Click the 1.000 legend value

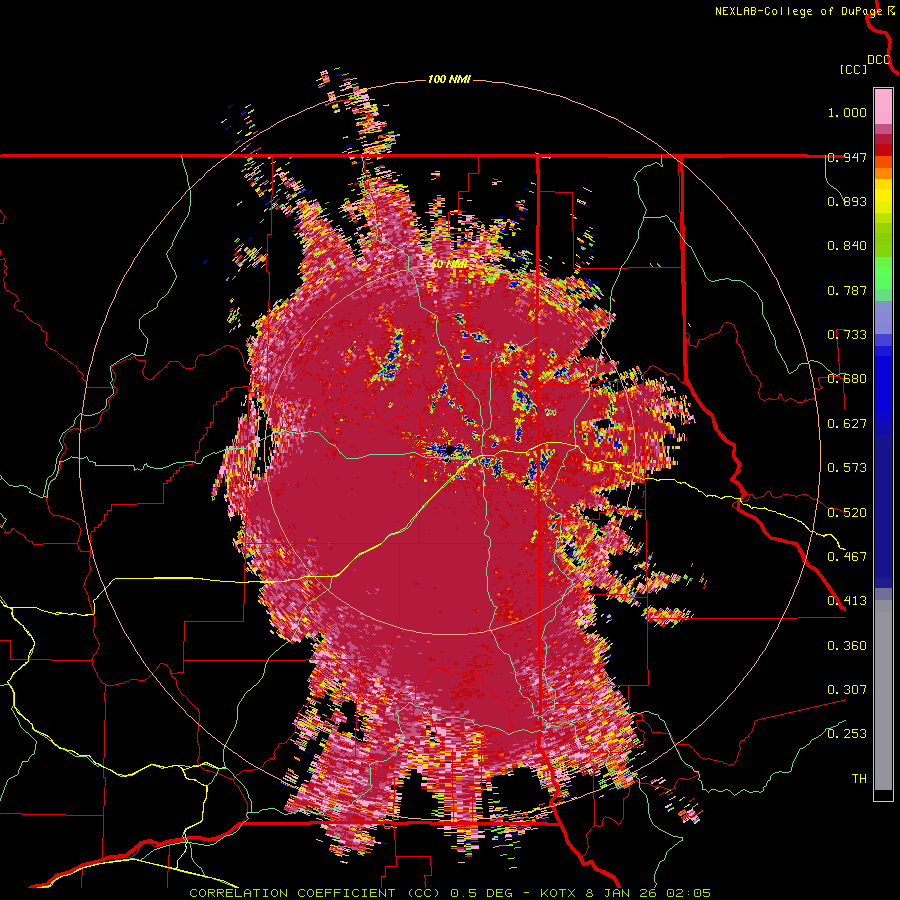[x=847, y=112]
